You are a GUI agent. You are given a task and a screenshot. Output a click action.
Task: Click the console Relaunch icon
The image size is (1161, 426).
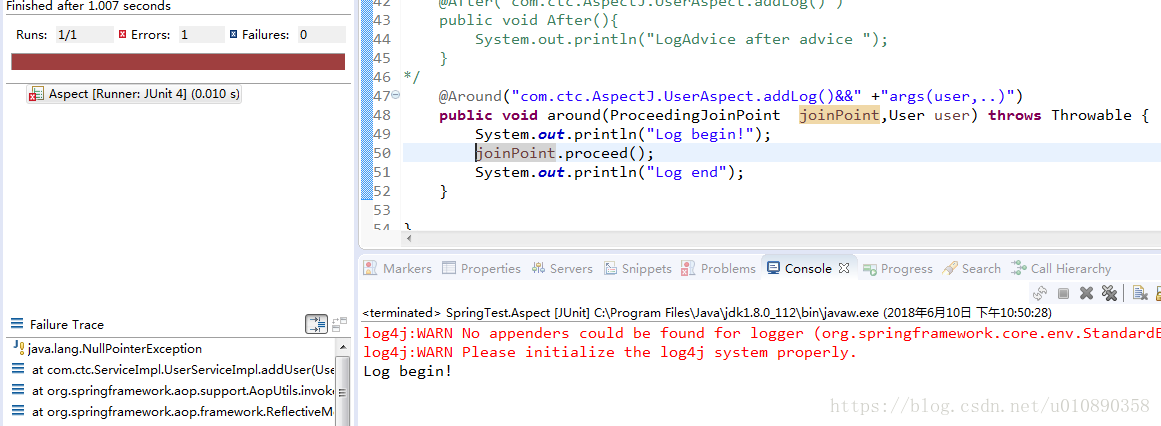tap(1039, 293)
